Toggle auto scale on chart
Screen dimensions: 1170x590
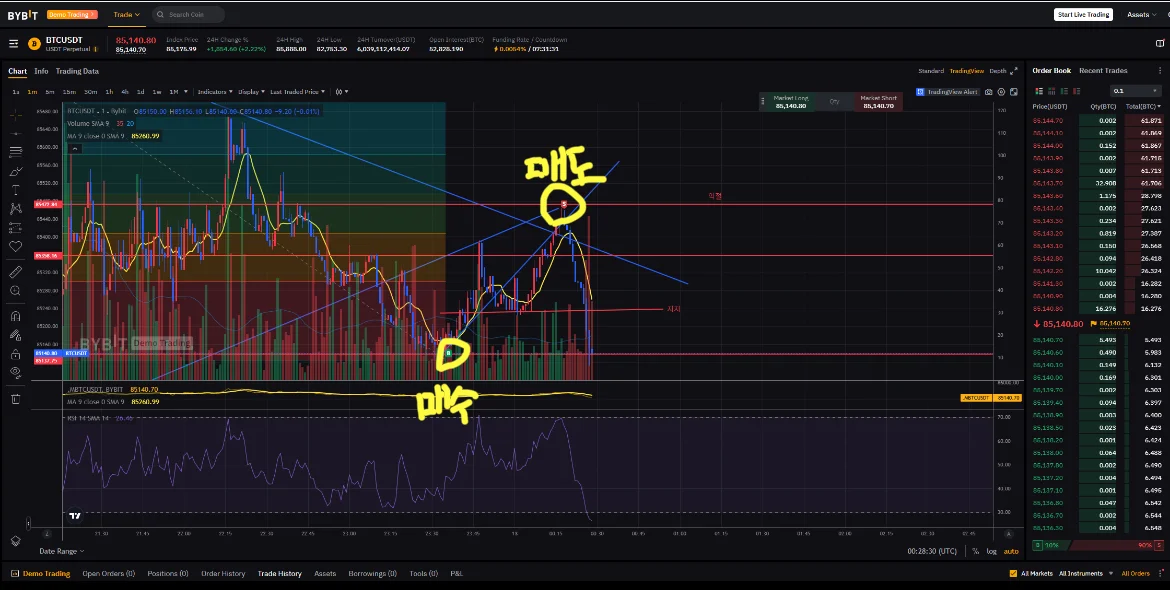click(1011, 551)
